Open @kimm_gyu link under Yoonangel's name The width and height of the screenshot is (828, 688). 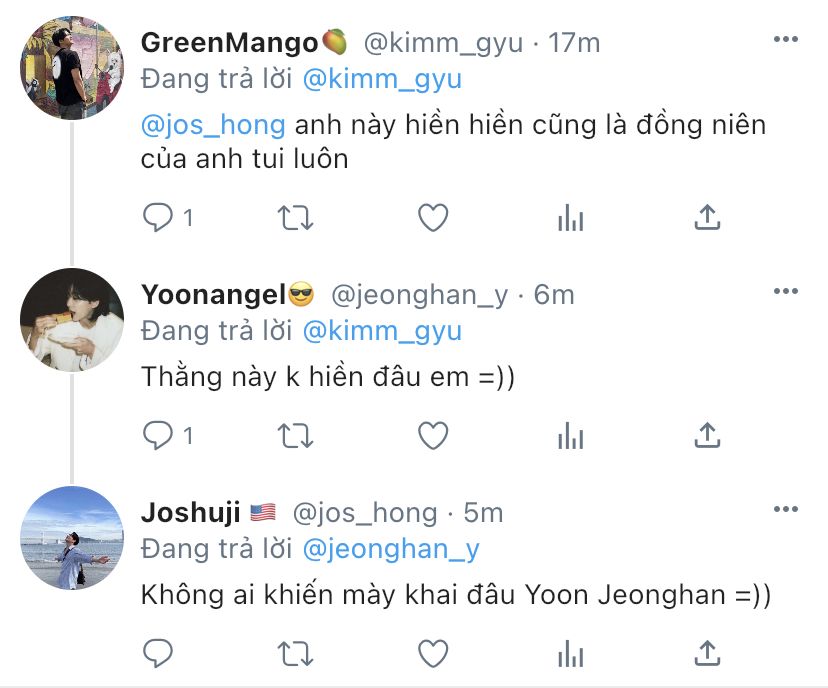382,332
